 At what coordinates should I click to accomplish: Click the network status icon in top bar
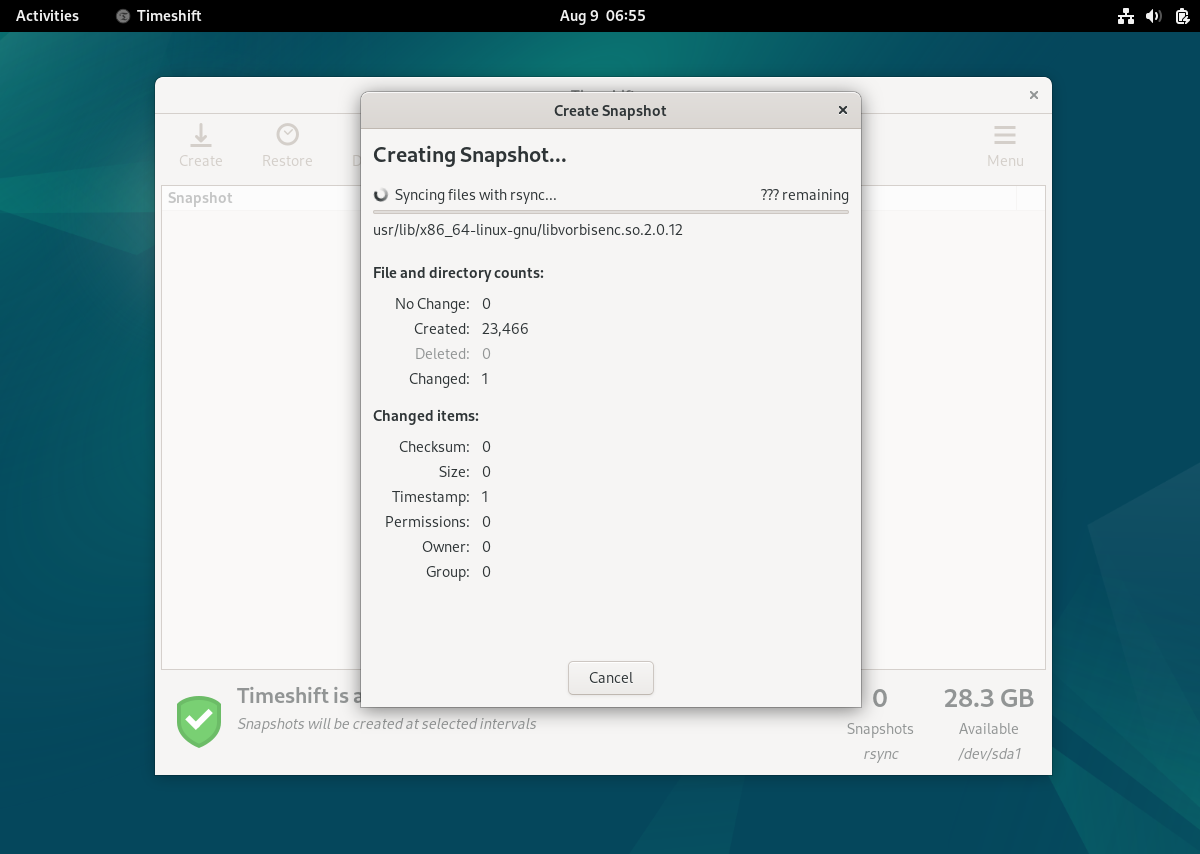1126,16
